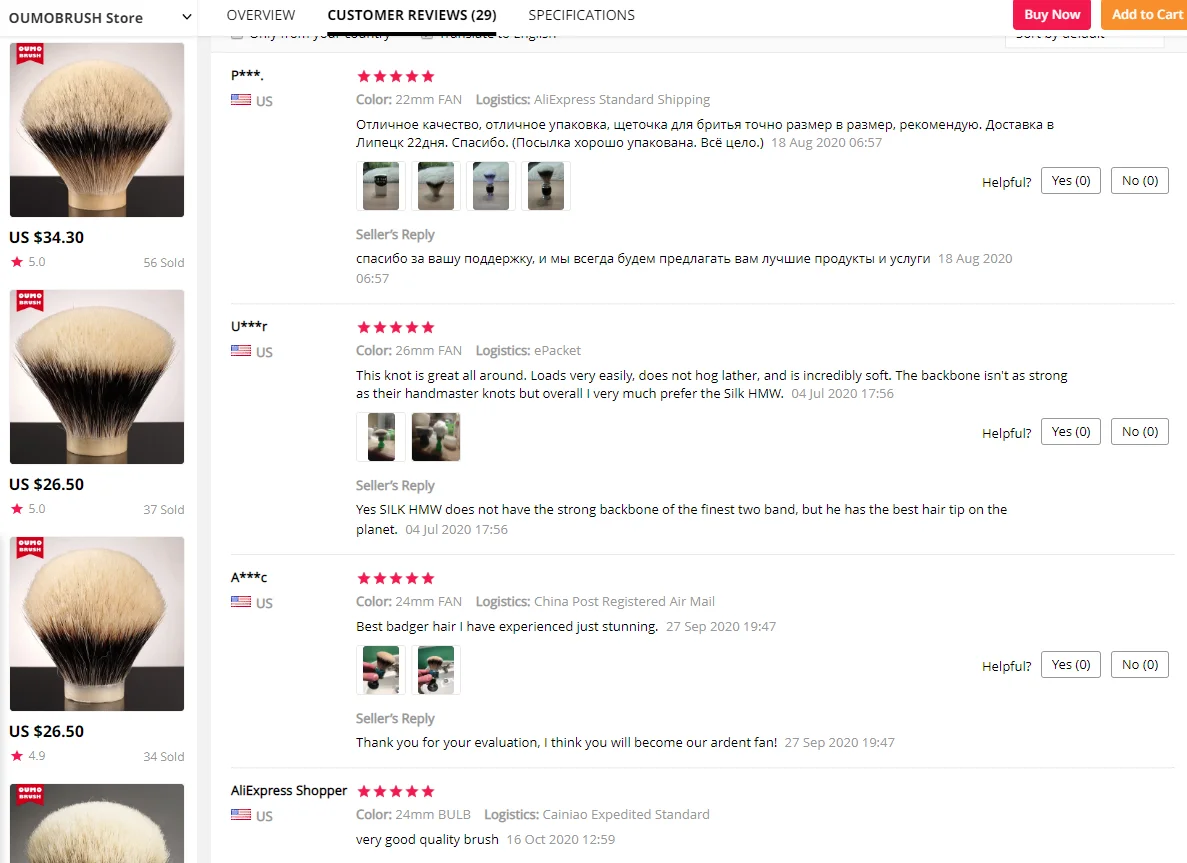View second photo in the 26mm FAN review

coord(436,437)
